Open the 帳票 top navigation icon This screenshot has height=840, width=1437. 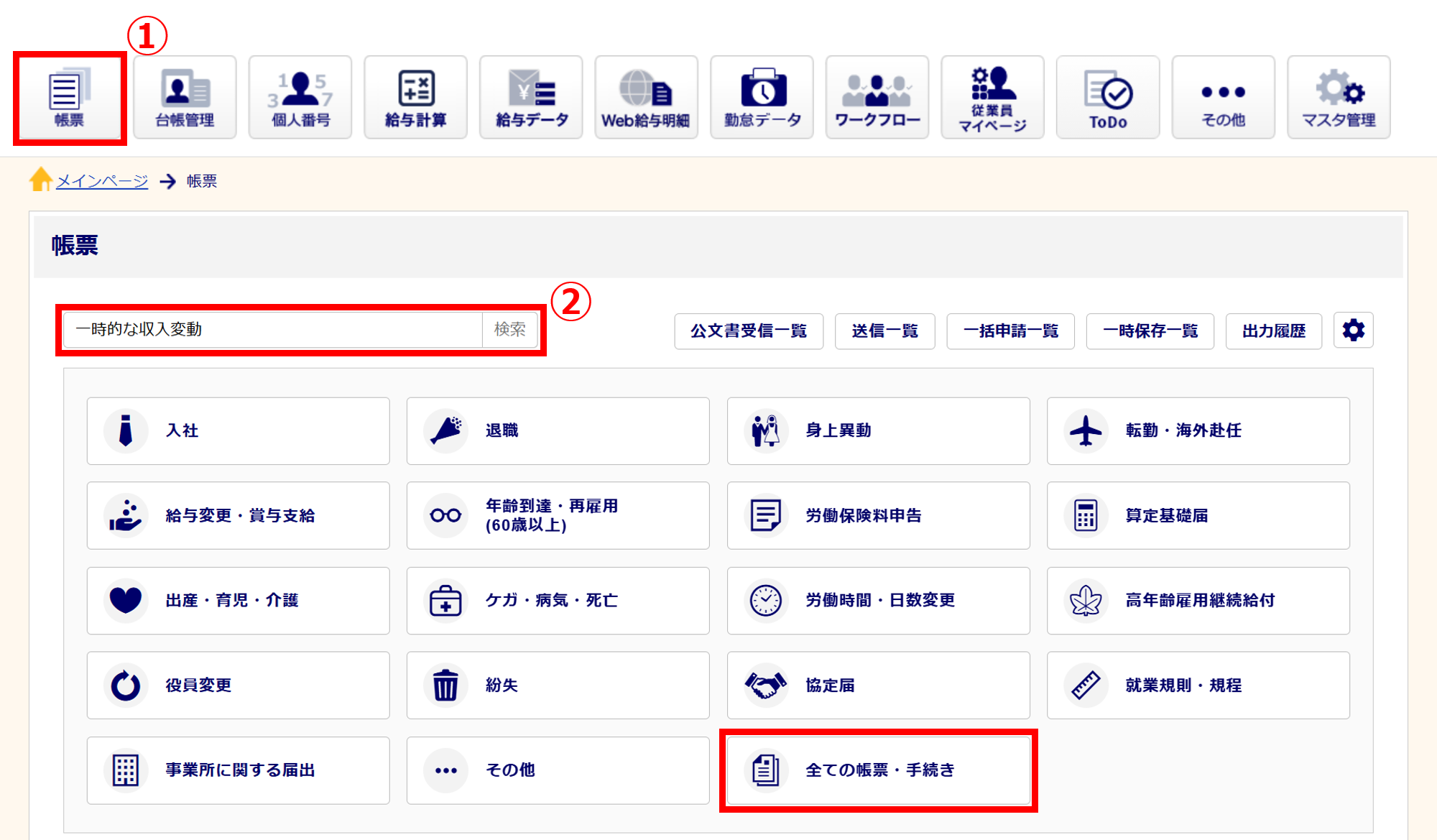tap(70, 98)
